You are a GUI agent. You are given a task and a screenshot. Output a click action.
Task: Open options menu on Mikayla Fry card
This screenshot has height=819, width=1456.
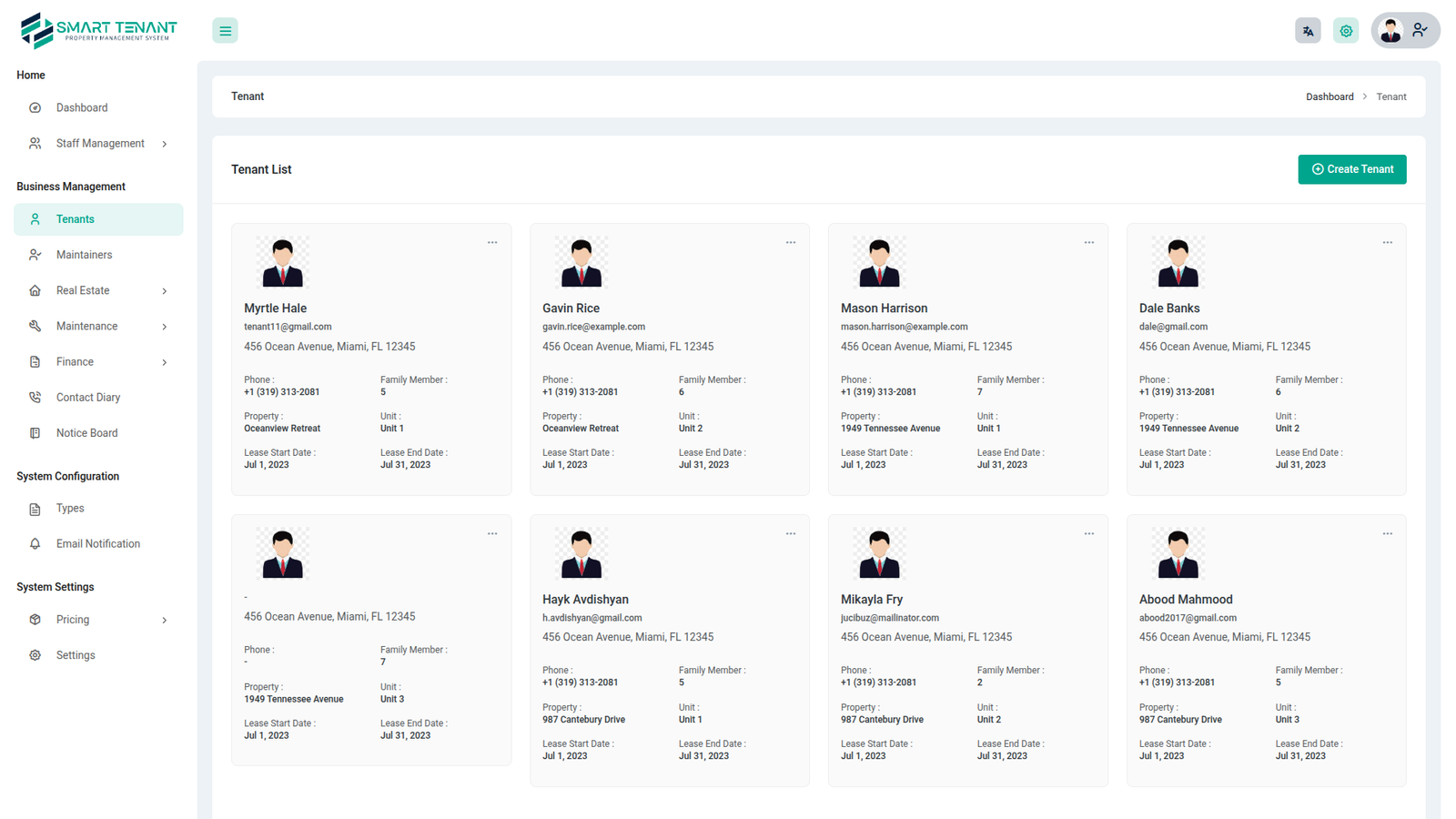point(1088,534)
